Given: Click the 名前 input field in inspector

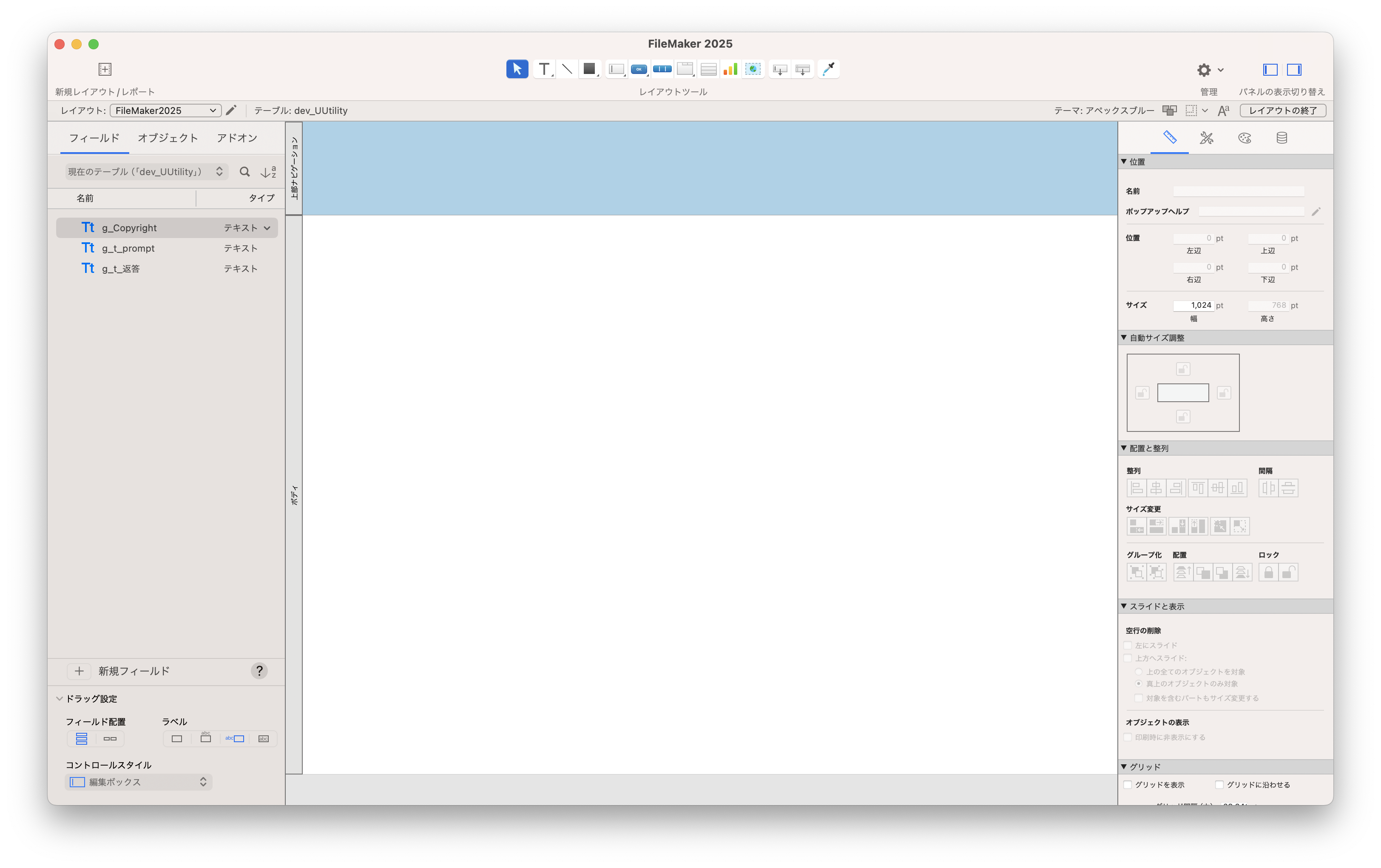Looking at the screenshot, I should tap(1238, 191).
